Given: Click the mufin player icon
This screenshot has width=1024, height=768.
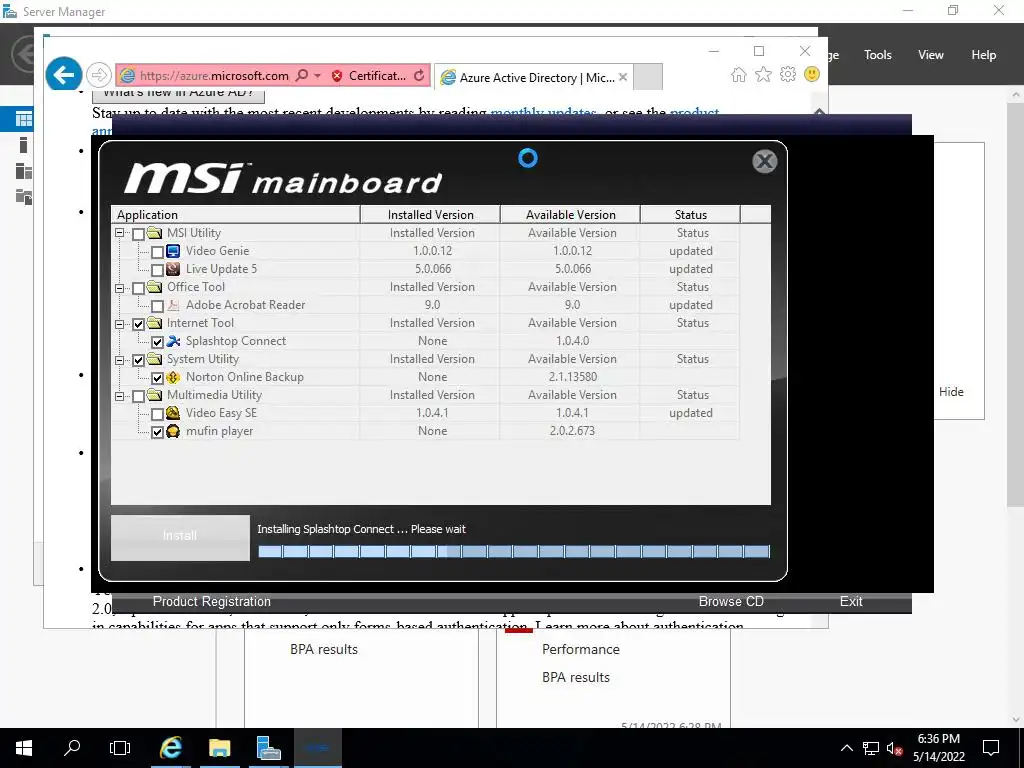Looking at the screenshot, I should pyautogui.click(x=173, y=431).
